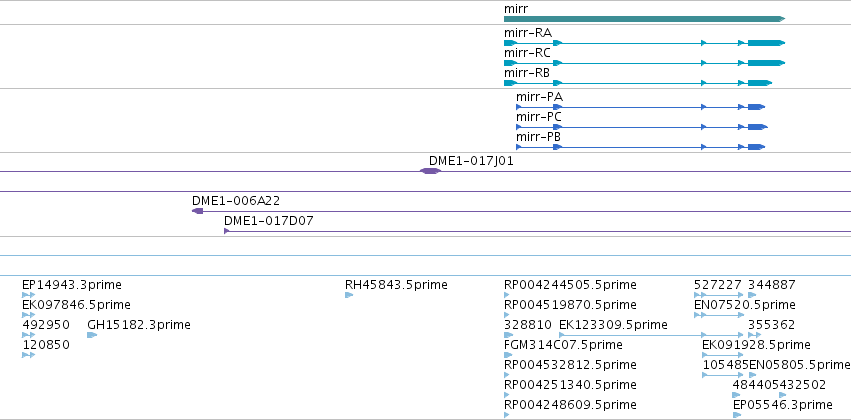Click the EK091928.5prime feature label

coord(756,345)
